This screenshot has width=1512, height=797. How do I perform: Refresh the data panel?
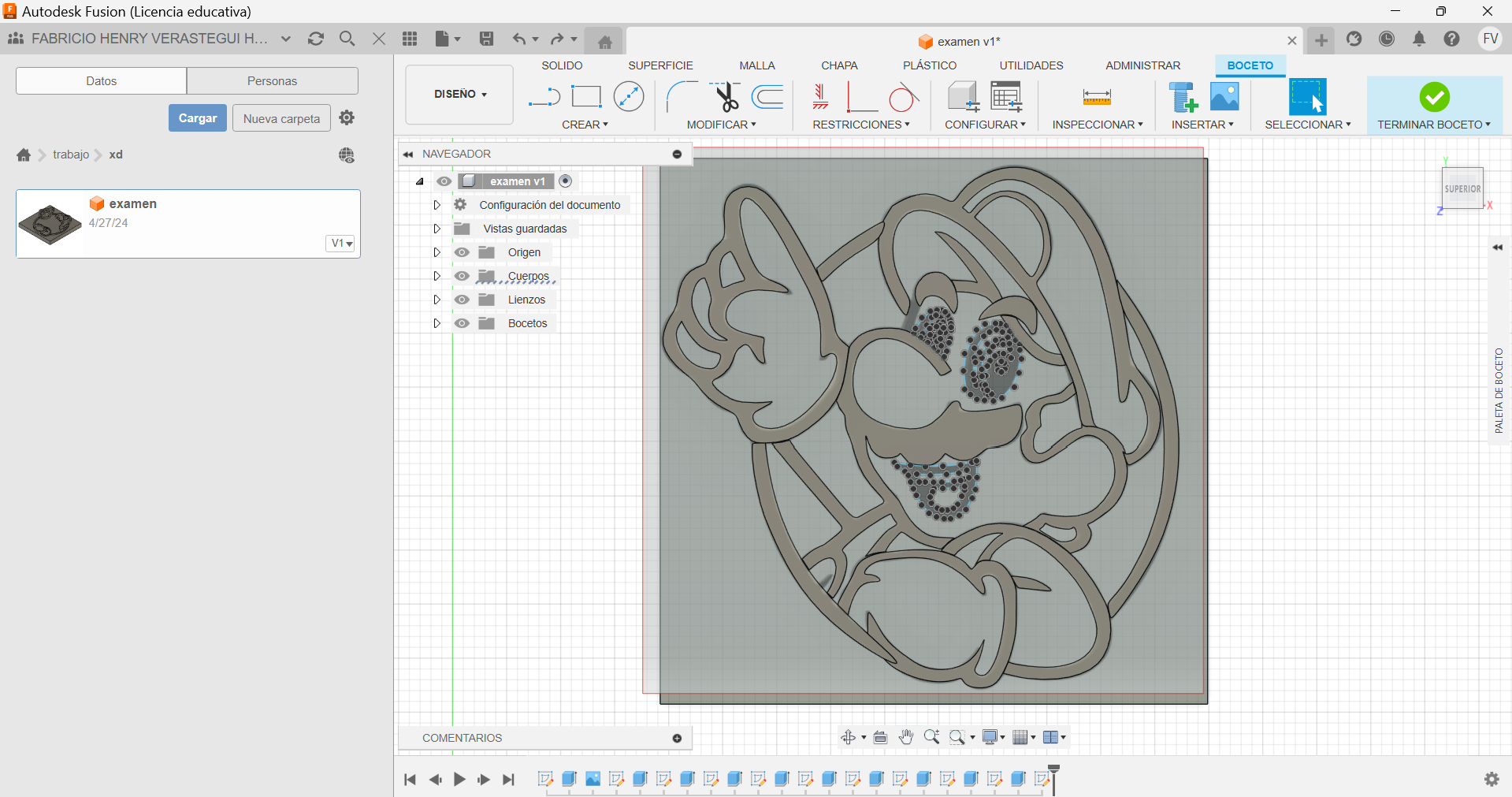[316, 39]
